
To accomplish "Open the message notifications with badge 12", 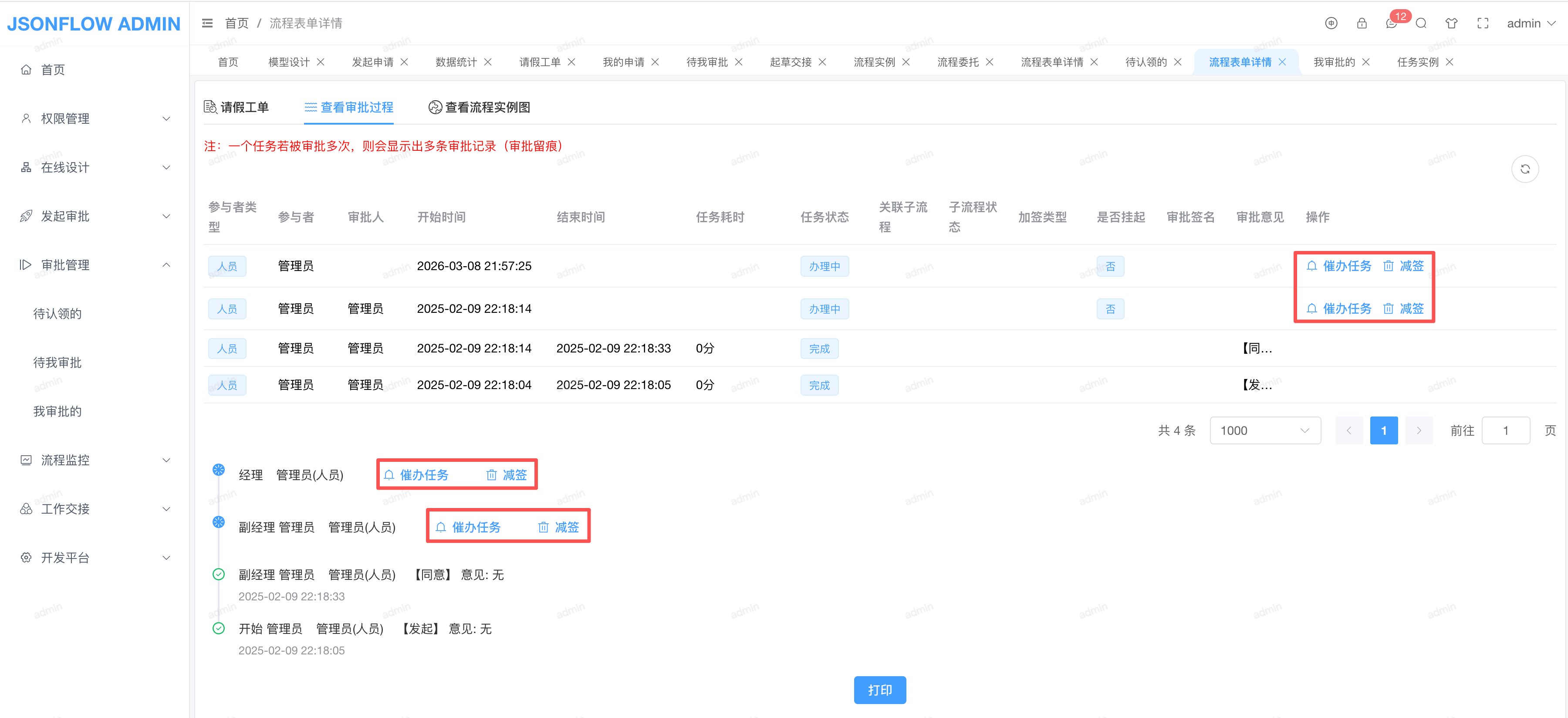I will (x=1392, y=23).
